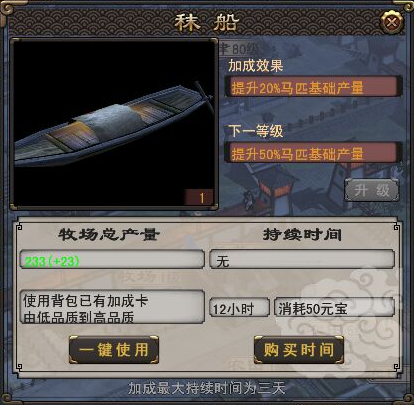414x405 pixels.
Task: Click the 牧场总产量 header
Action: click(x=109, y=235)
